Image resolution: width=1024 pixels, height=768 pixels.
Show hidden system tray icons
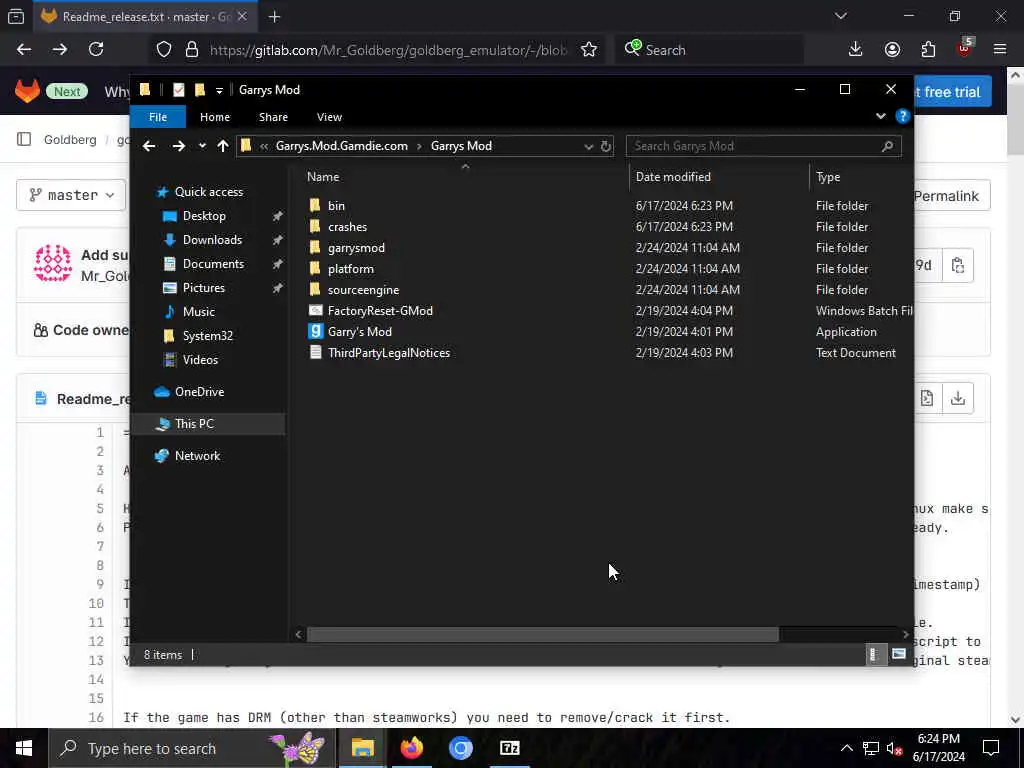[x=846, y=748]
